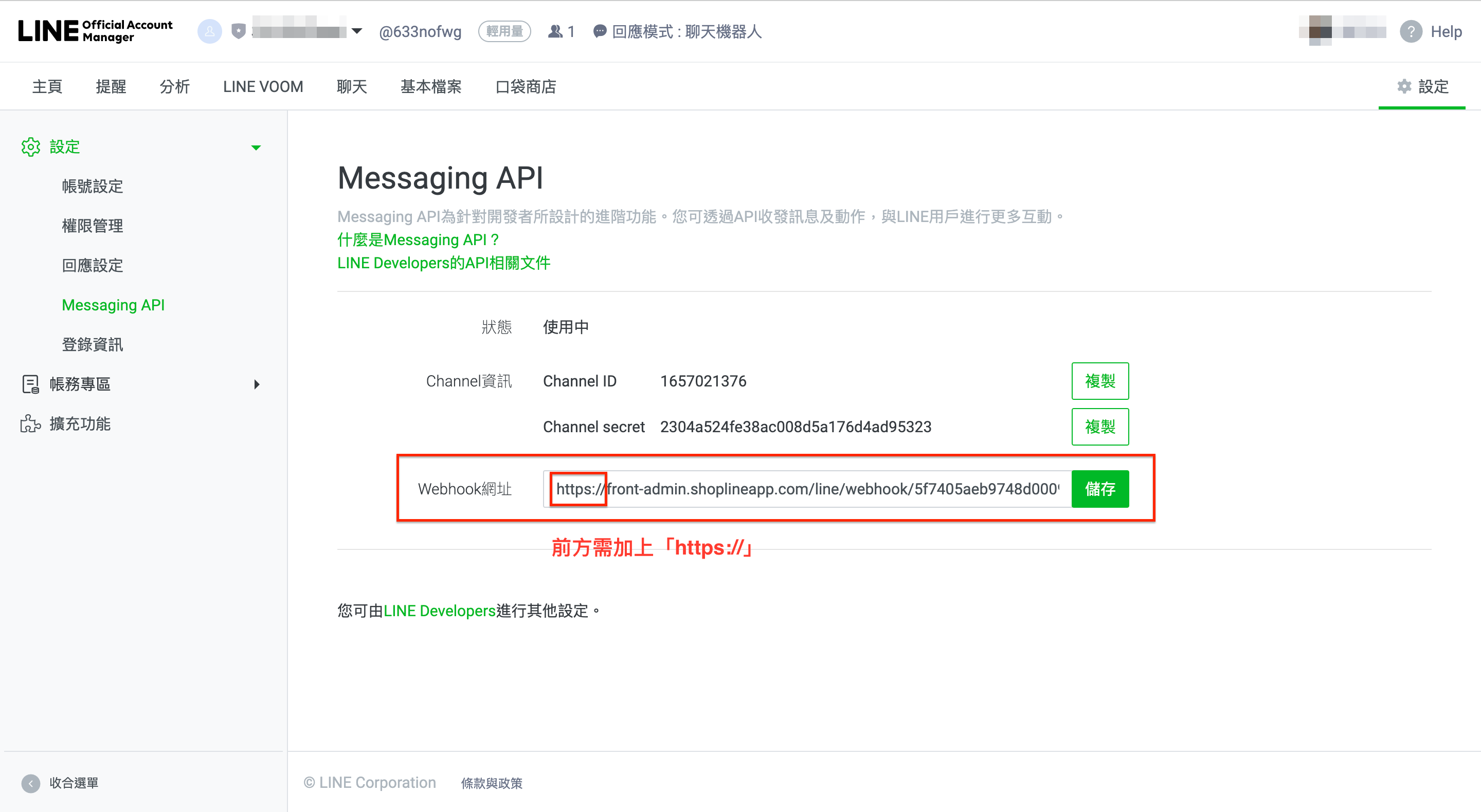
Task: Click the 帳務專區 document icon
Action: tap(30, 384)
